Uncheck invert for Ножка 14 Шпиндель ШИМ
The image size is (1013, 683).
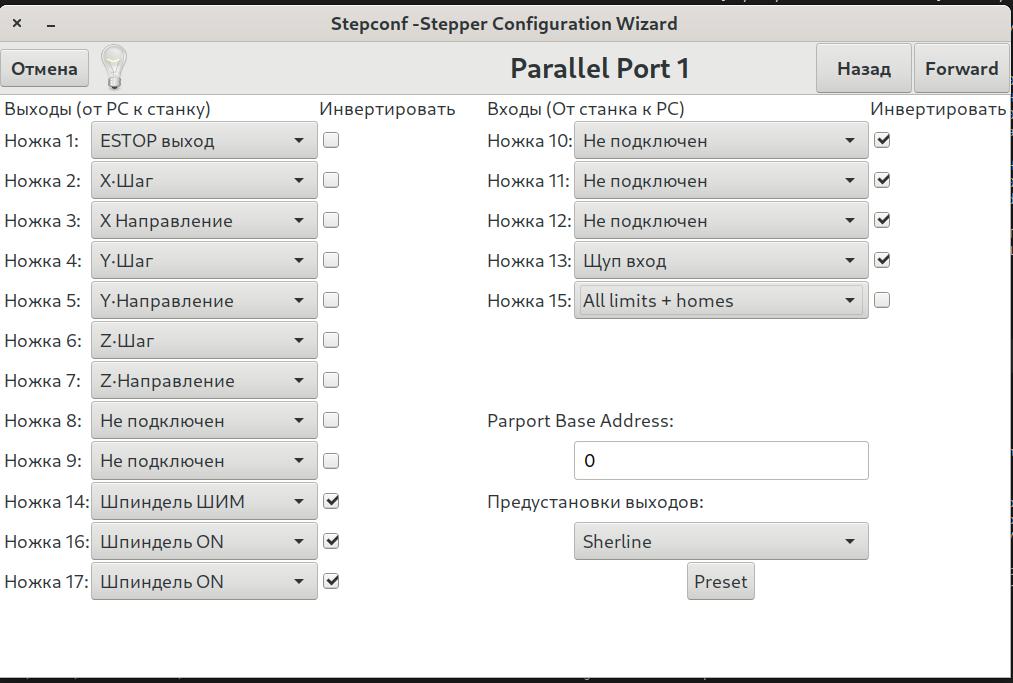pos(331,501)
